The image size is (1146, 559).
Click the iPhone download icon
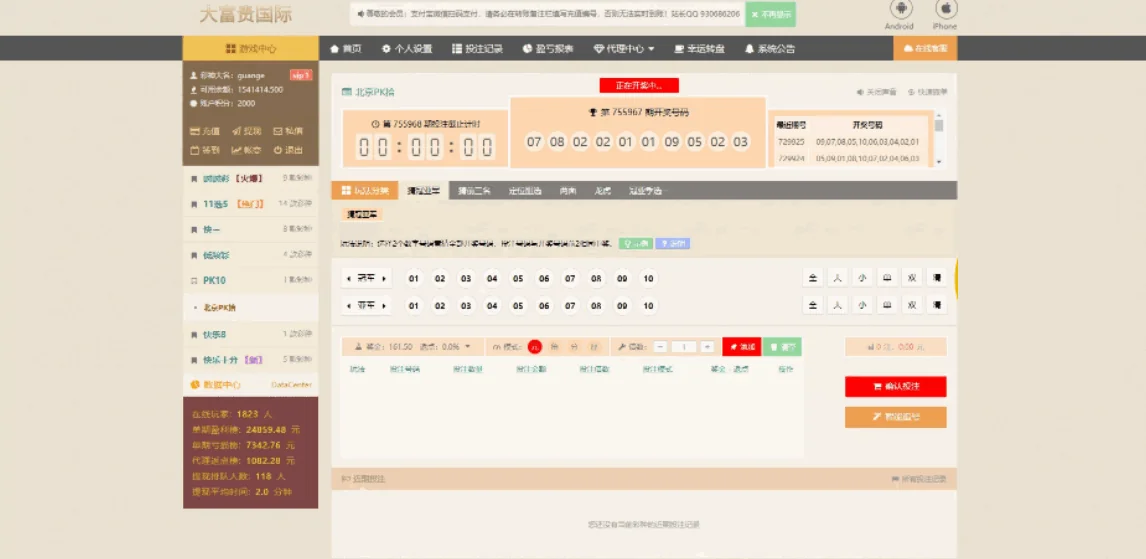pyautogui.click(x=945, y=10)
